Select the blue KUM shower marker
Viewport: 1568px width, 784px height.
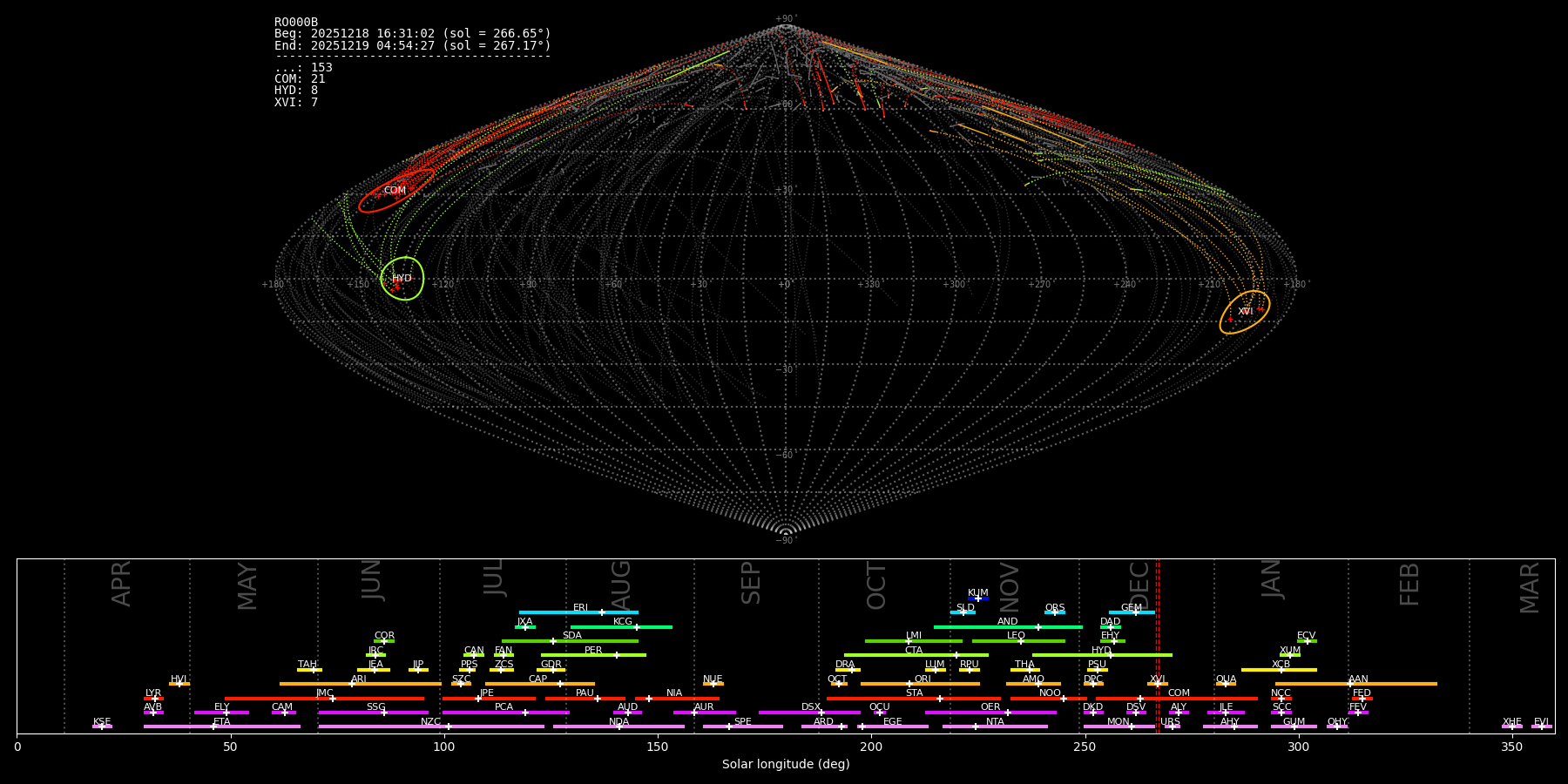[977, 598]
